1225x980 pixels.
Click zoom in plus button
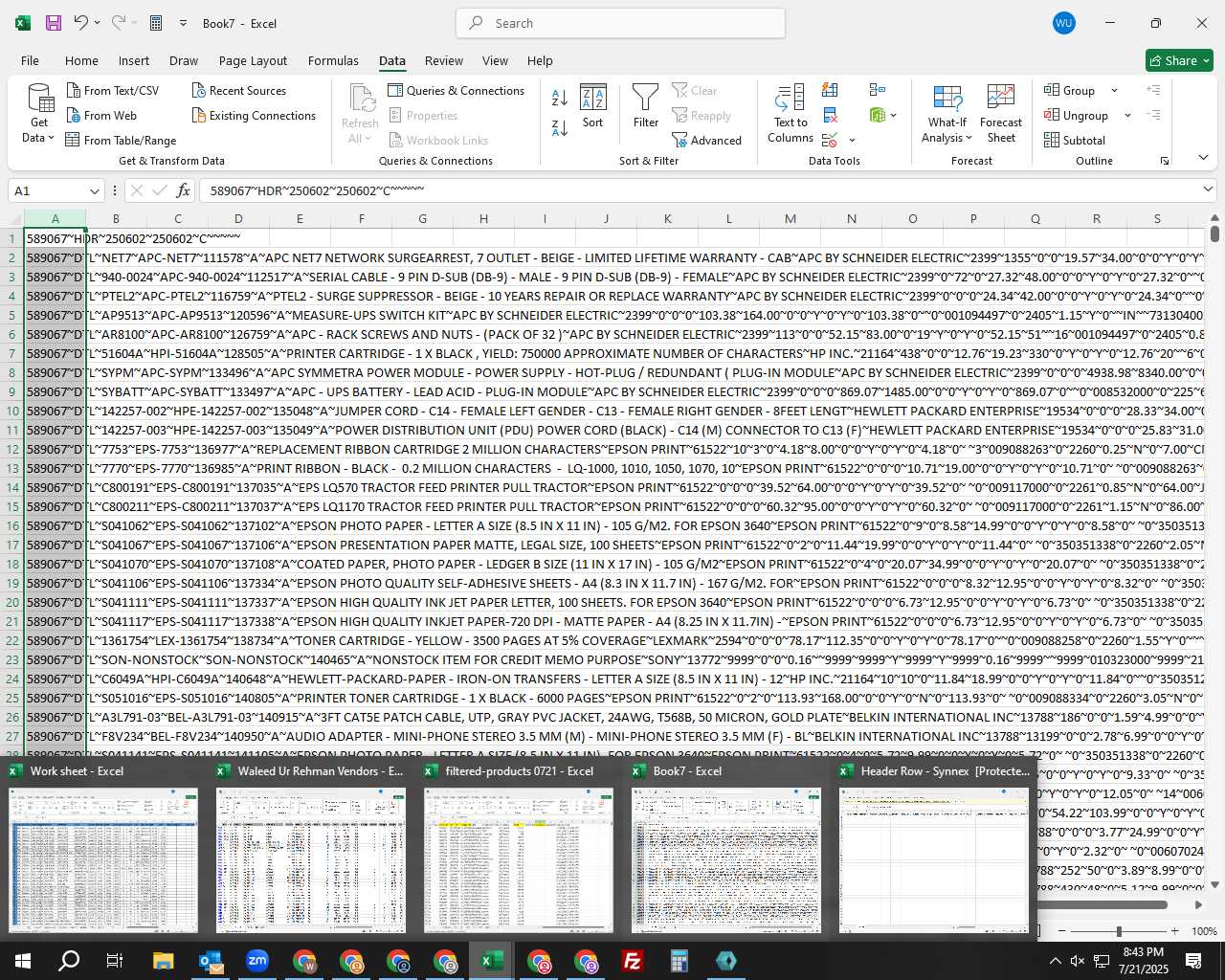[1174, 931]
